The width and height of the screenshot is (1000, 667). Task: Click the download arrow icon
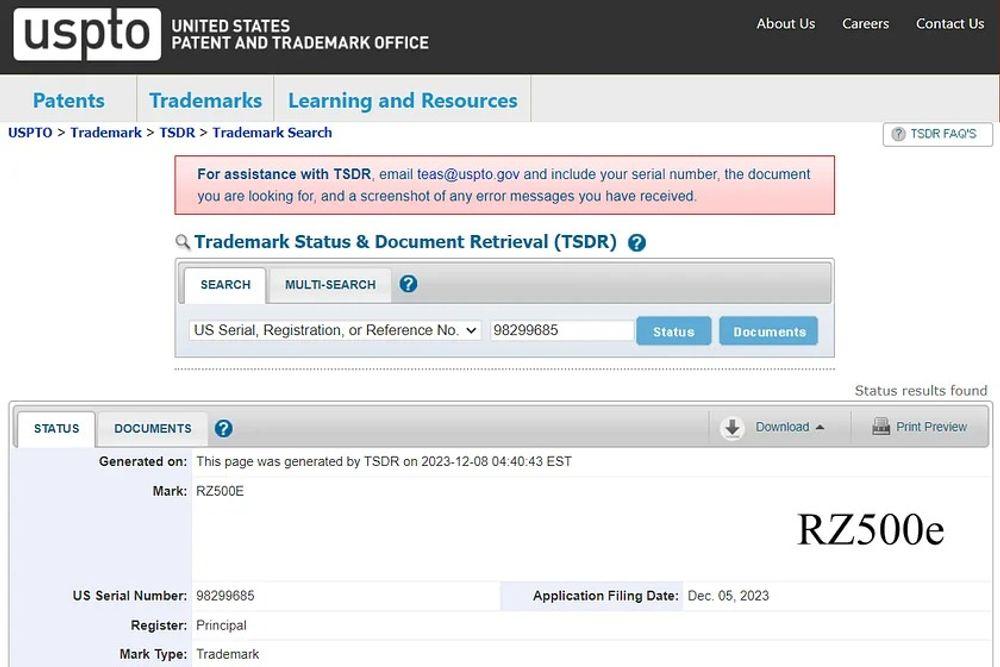[x=732, y=428]
